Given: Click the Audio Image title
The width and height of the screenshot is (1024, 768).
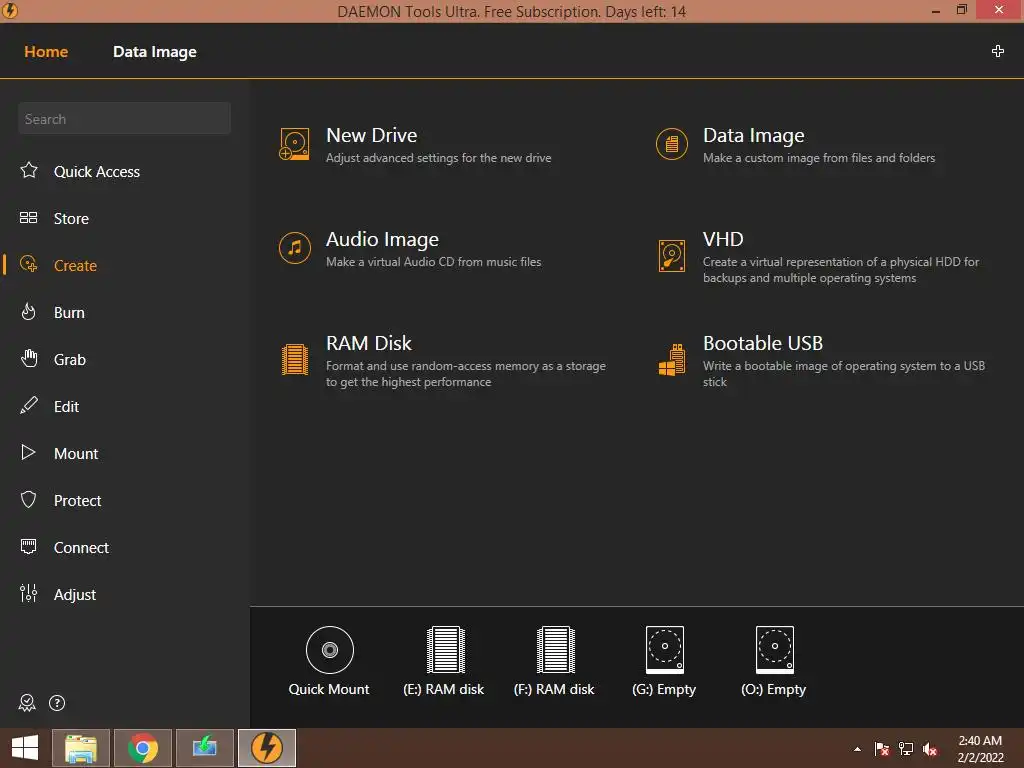Looking at the screenshot, I should [382, 240].
